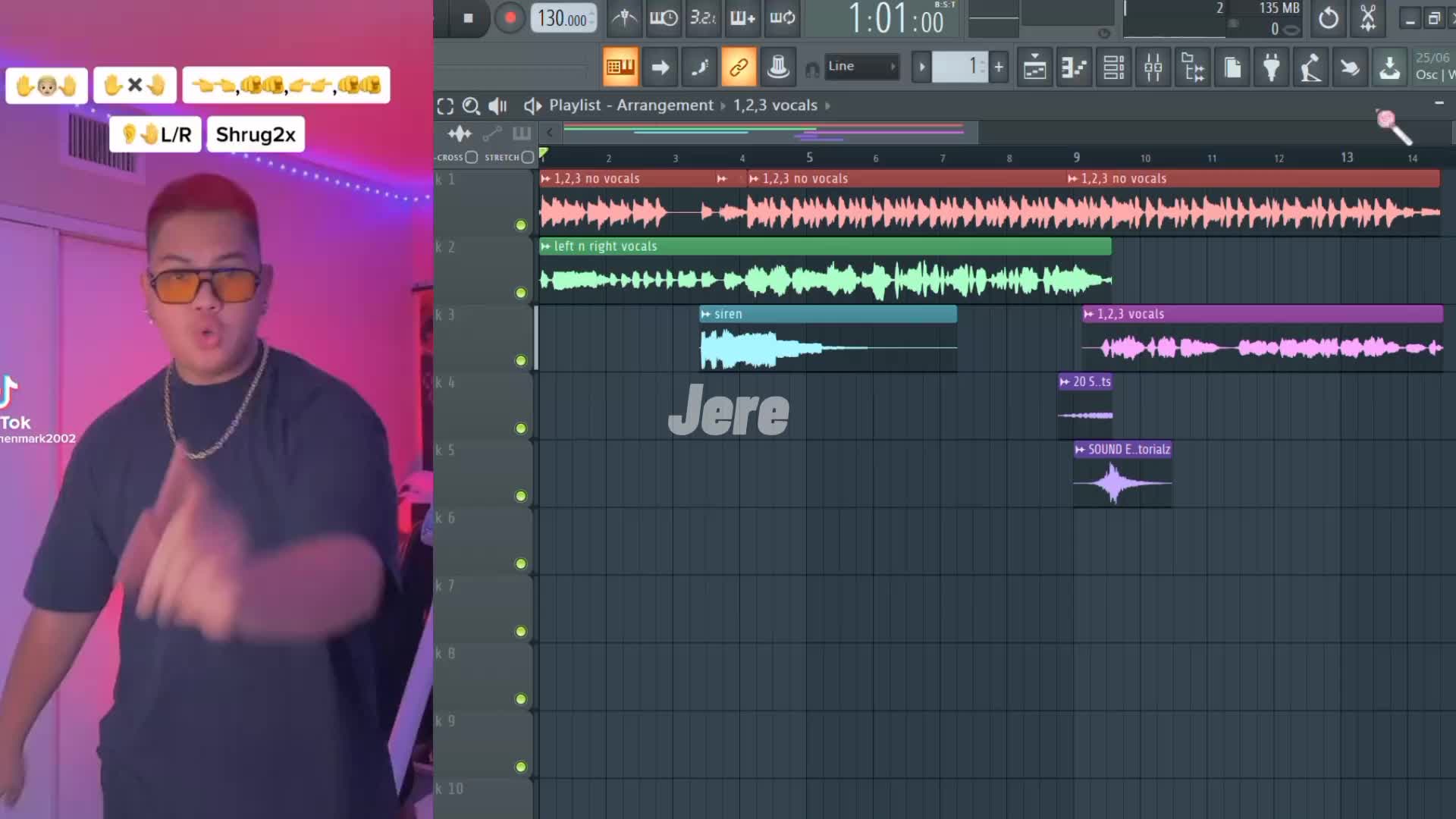Open the plugin picker plug icon

pyautogui.click(x=1272, y=67)
